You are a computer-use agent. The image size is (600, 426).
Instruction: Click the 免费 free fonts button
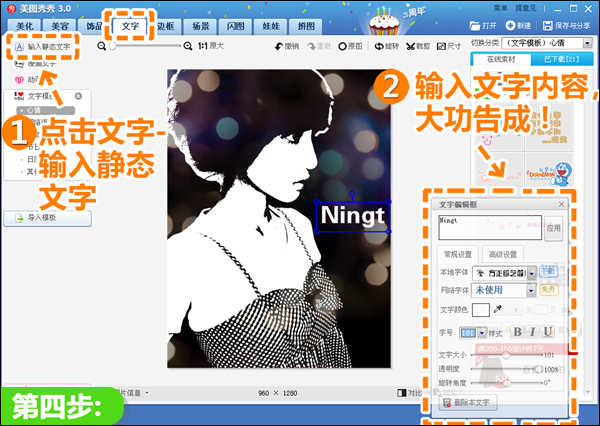(x=548, y=290)
